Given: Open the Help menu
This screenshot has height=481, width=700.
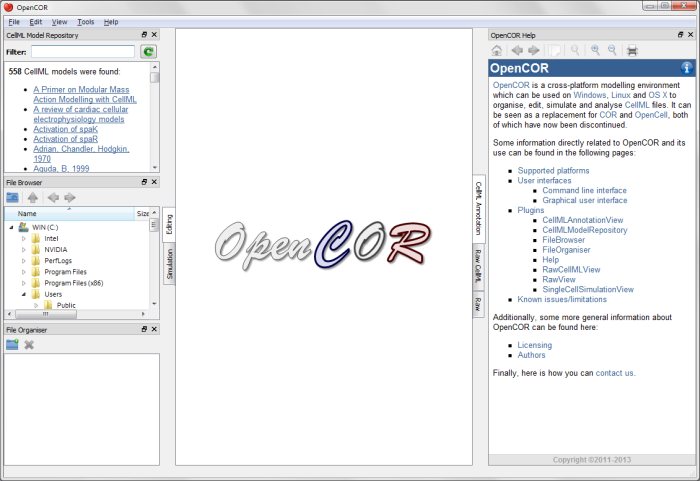Looking at the screenshot, I should tap(111, 22).
